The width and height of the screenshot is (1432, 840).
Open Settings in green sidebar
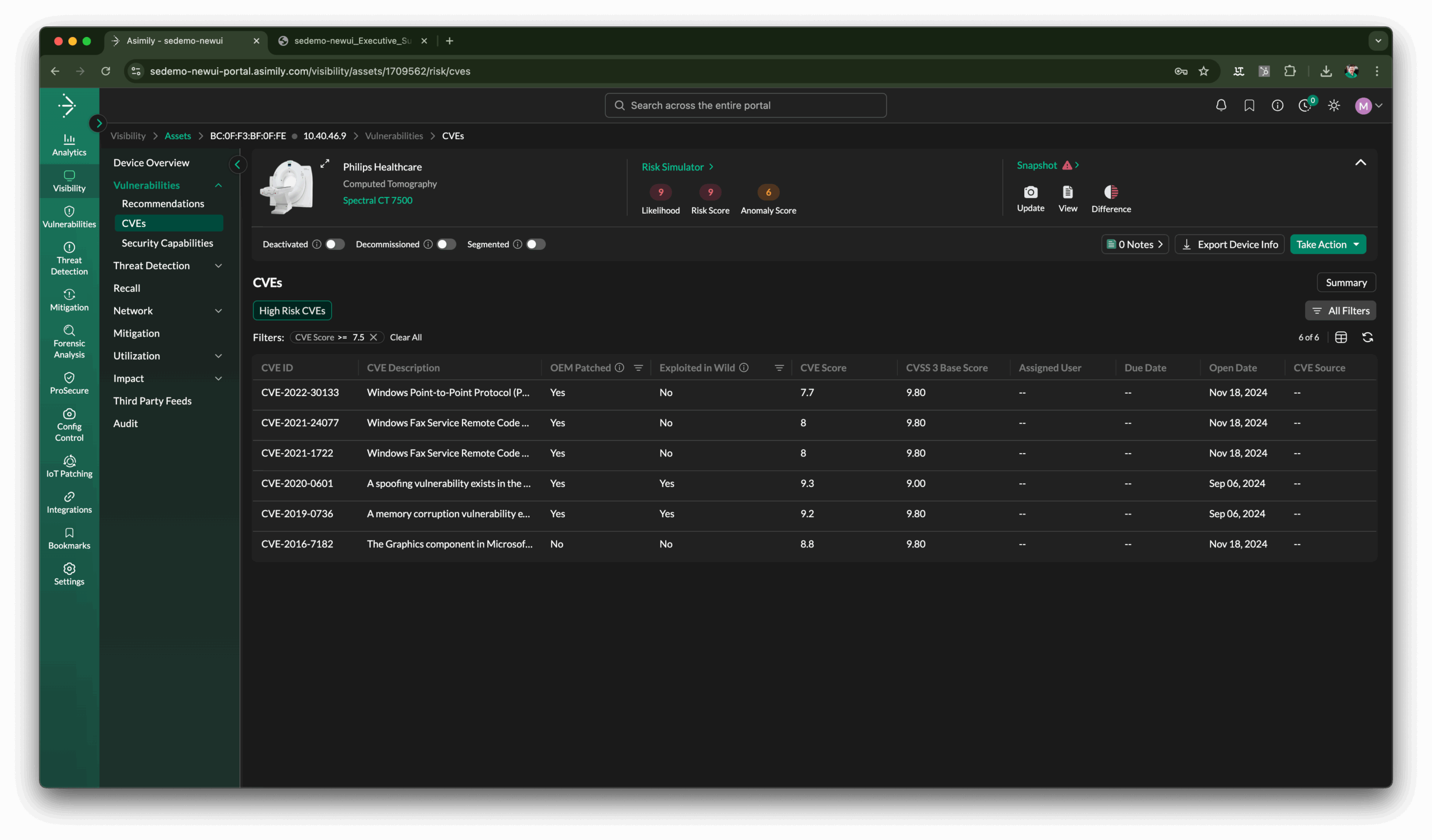pos(69,575)
